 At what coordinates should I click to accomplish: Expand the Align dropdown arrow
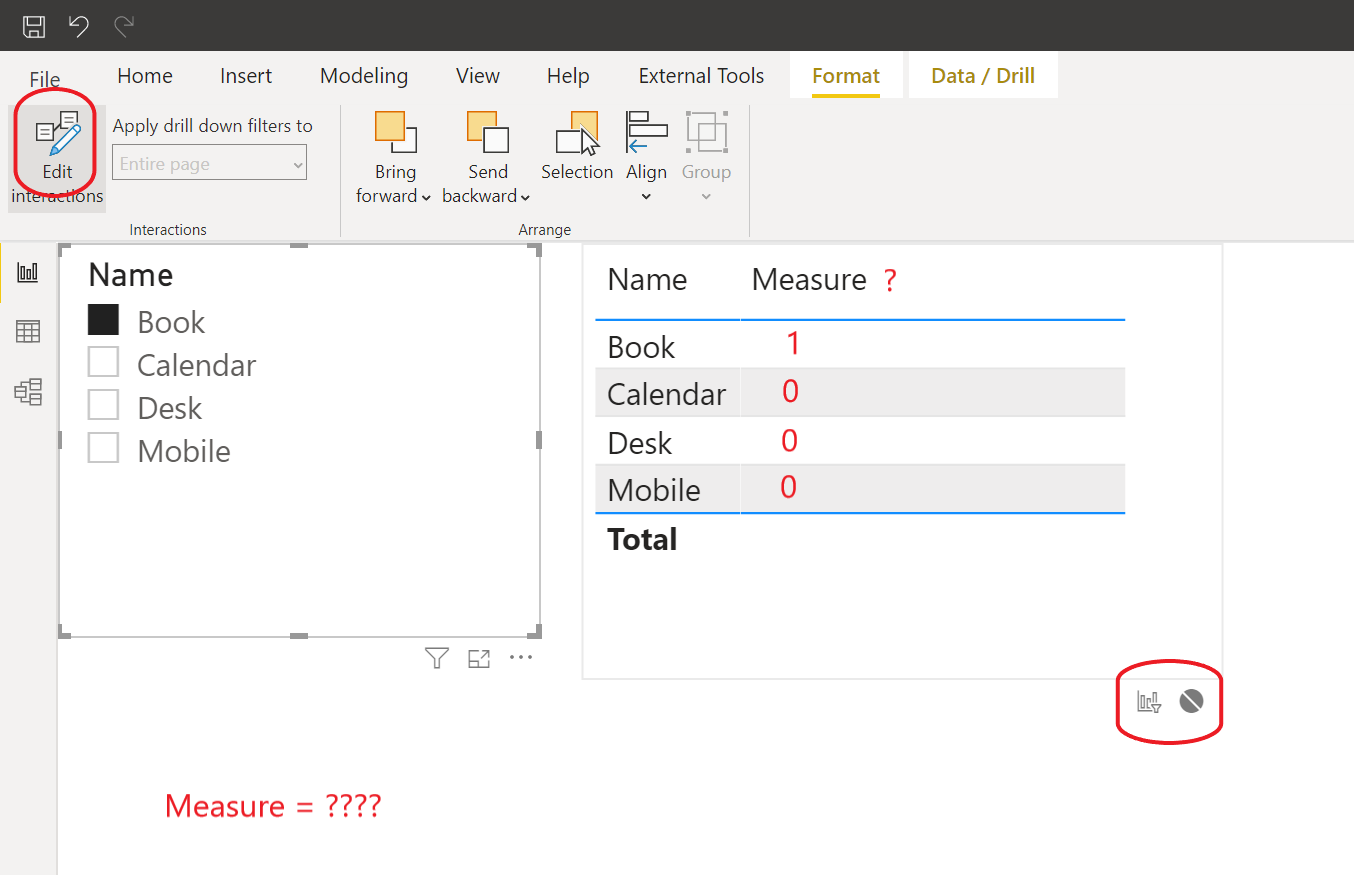click(x=646, y=196)
